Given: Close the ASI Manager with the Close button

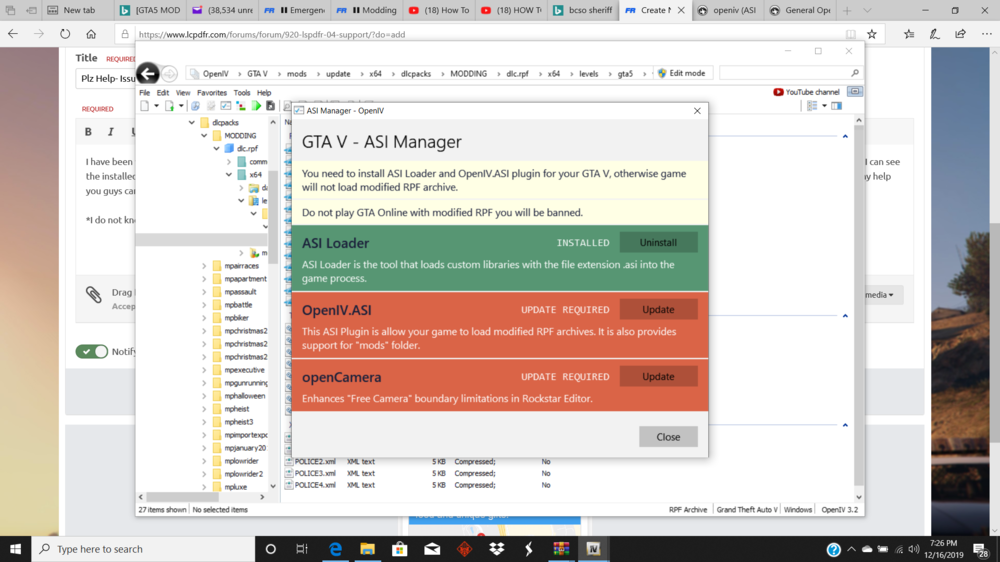Looking at the screenshot, I should (x=668, y=437).
